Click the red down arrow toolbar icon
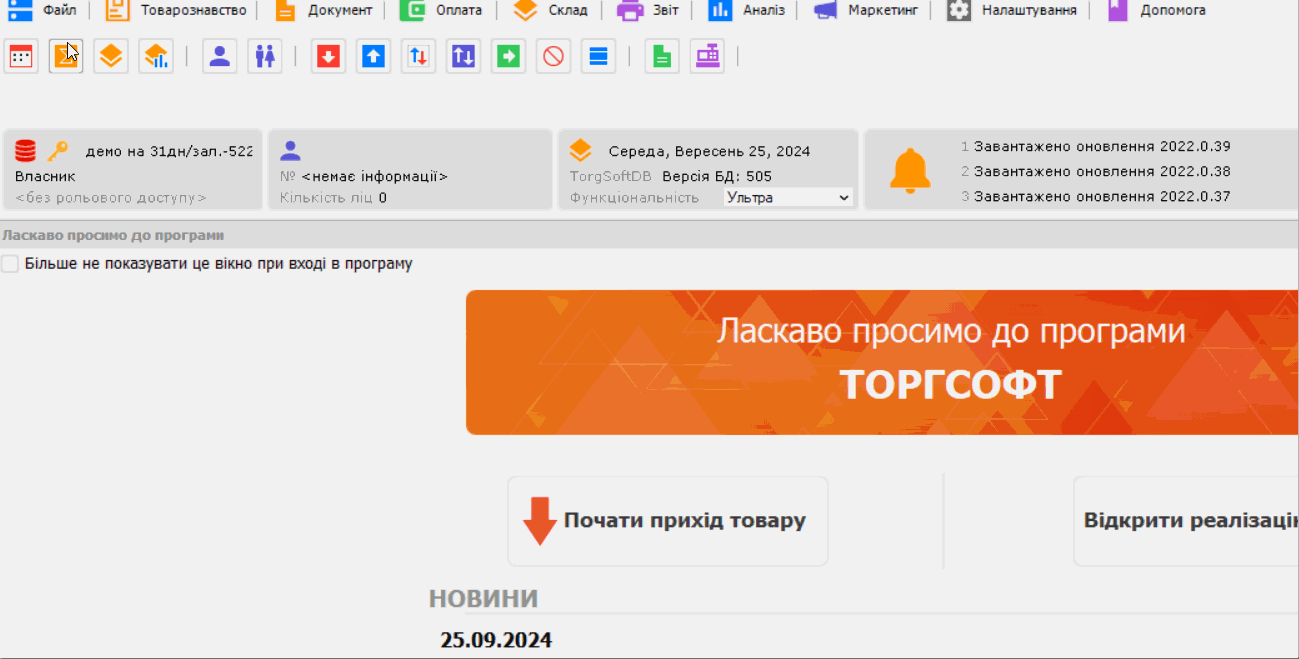This screenshot has height=659, width=1299. 328,57
